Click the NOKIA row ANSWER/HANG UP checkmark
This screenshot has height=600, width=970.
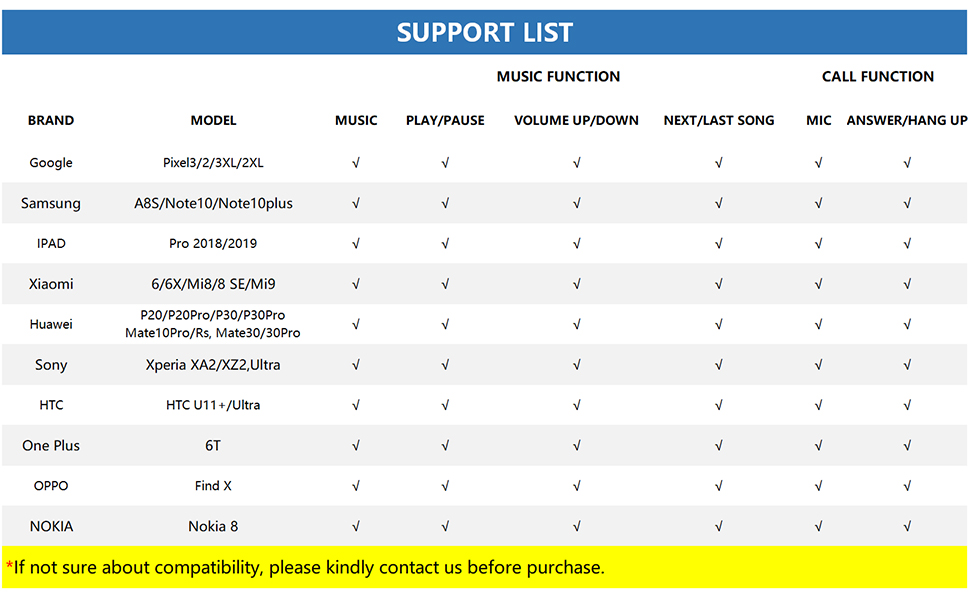907,527
